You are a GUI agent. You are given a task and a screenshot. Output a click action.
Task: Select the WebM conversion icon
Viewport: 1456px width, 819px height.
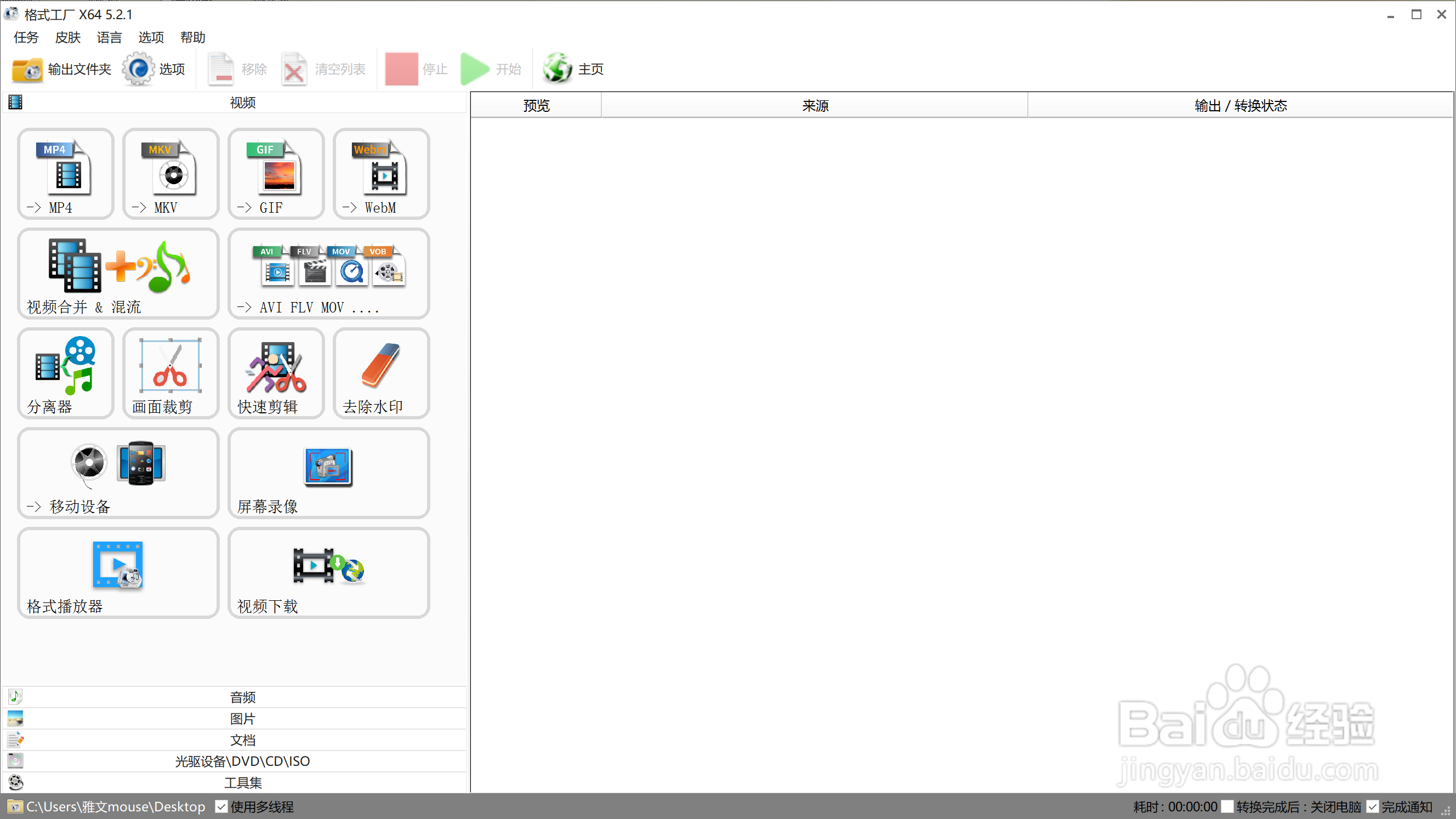coord(381,174)
